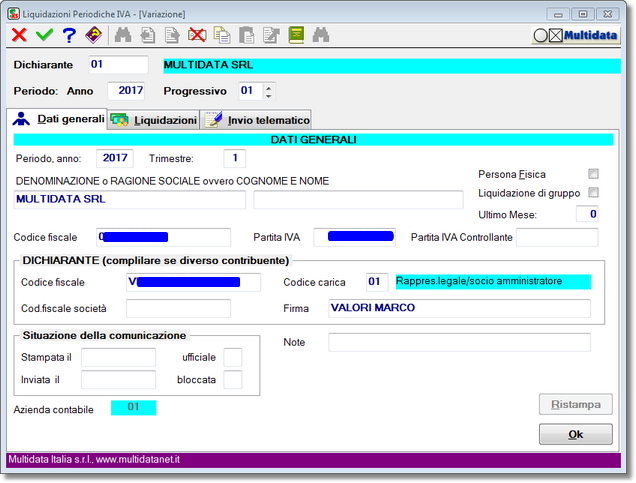This screenshot has width=636, height=483.
Task: Click the green checkmark confirm icon
Action: (44, 35)
